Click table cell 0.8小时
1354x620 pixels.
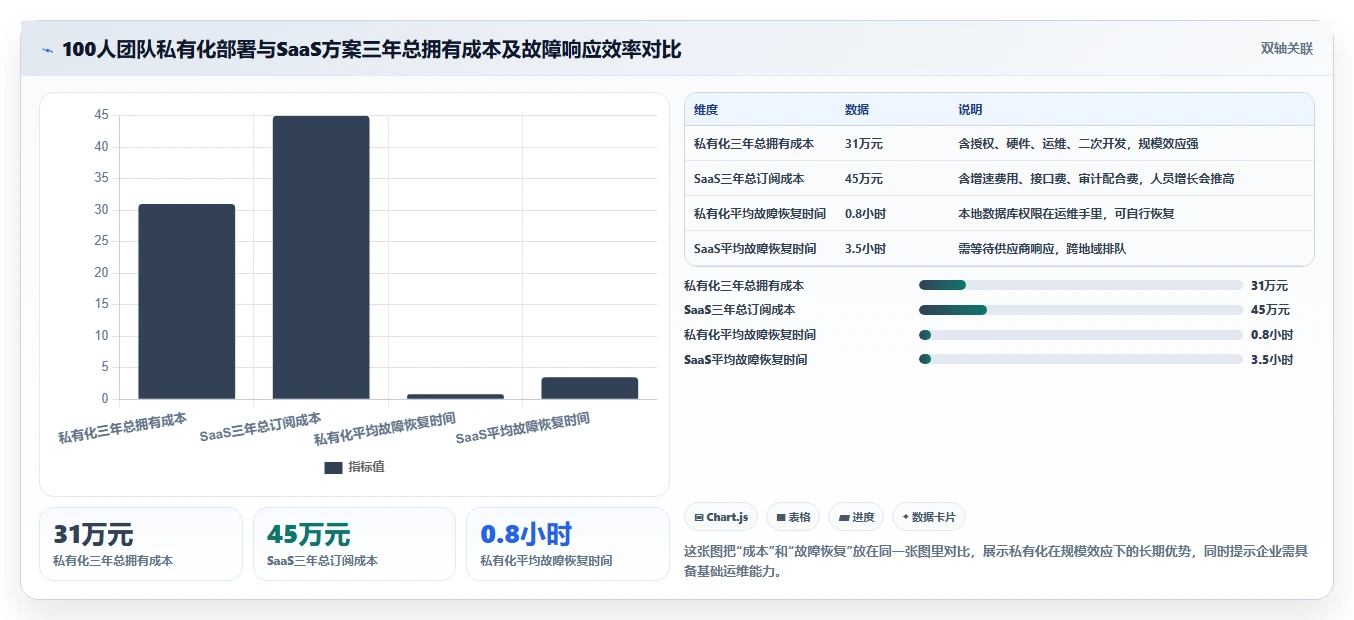pos(865,214)
